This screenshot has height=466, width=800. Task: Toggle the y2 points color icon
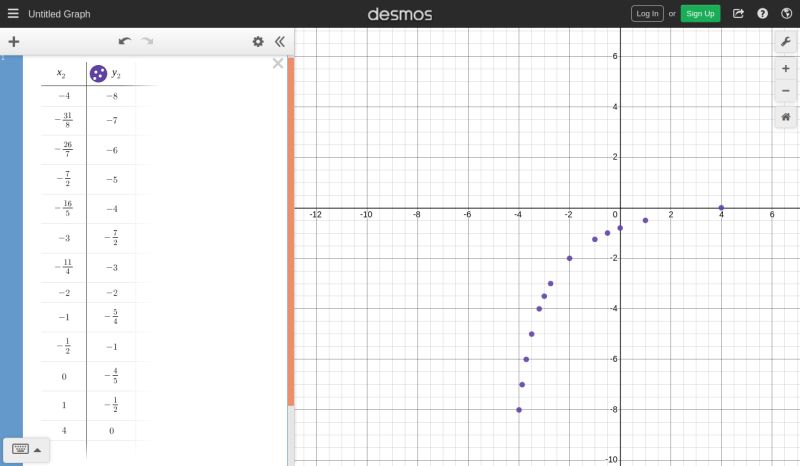pyautogui.click(x=98, y=73)
